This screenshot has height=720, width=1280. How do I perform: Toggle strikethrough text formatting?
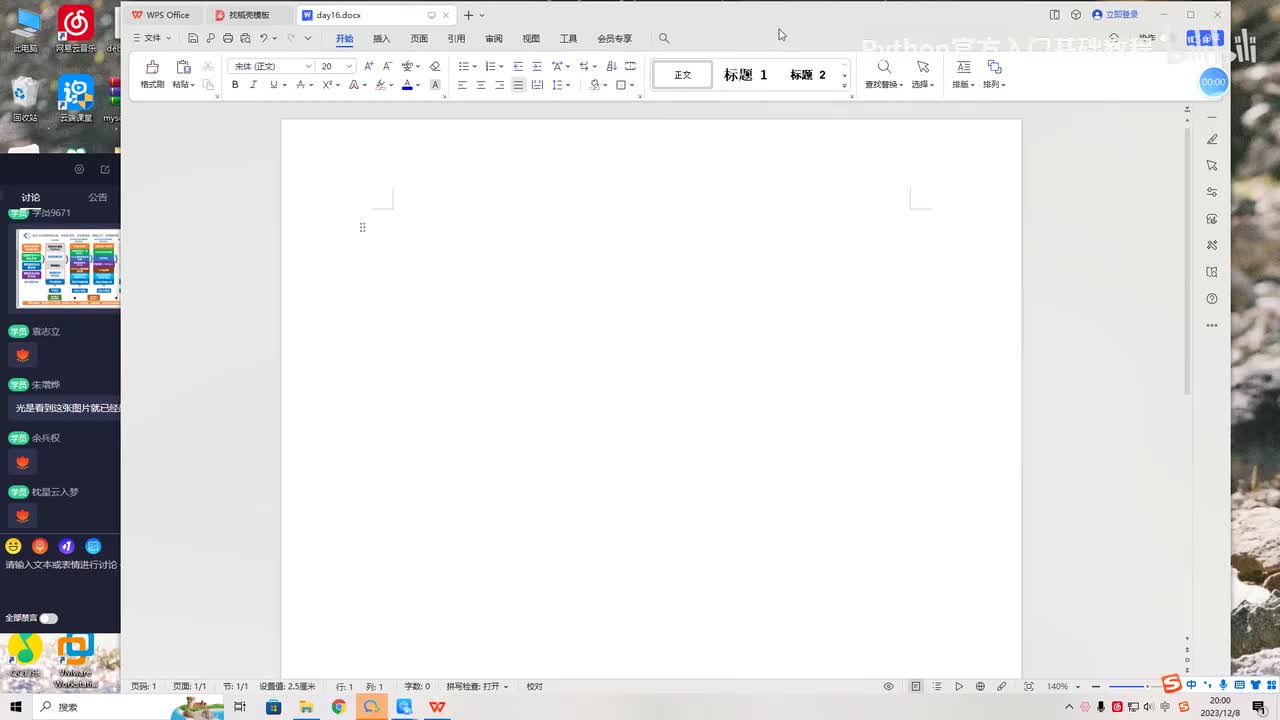pyautogui.click(x=300, y=85)
